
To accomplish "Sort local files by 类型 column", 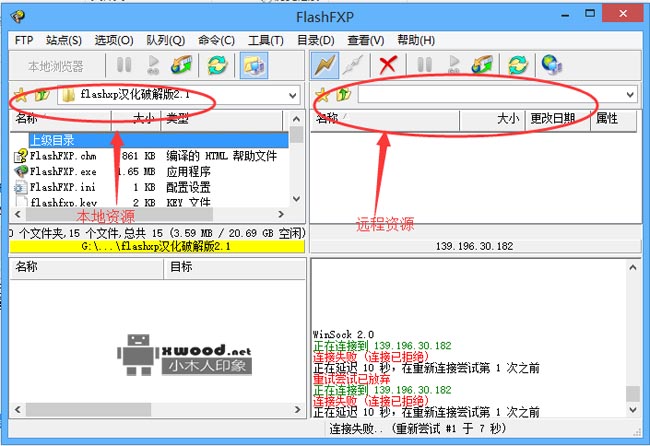I will [222, 119].
